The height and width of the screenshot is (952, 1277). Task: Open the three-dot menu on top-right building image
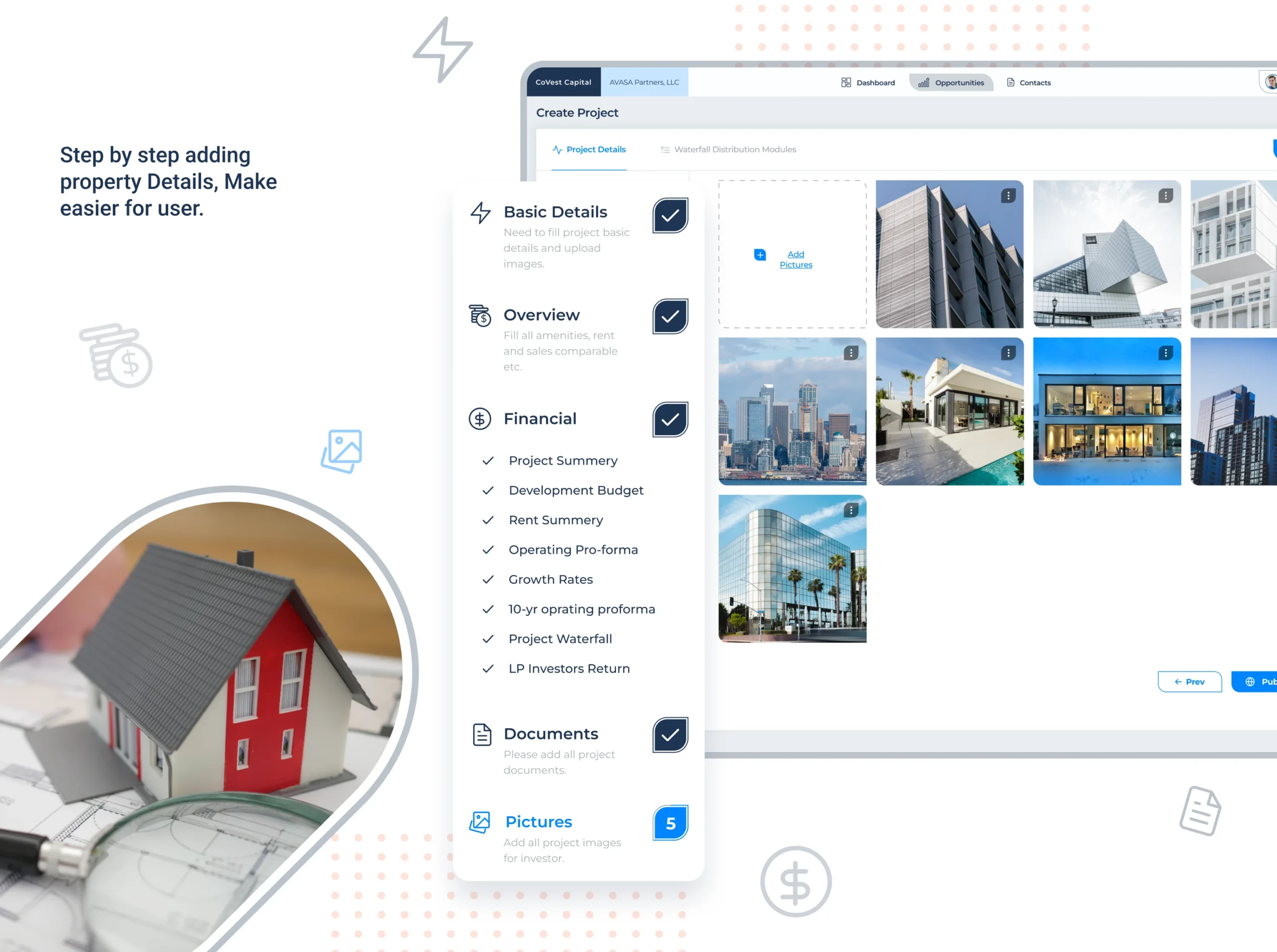1163,195
